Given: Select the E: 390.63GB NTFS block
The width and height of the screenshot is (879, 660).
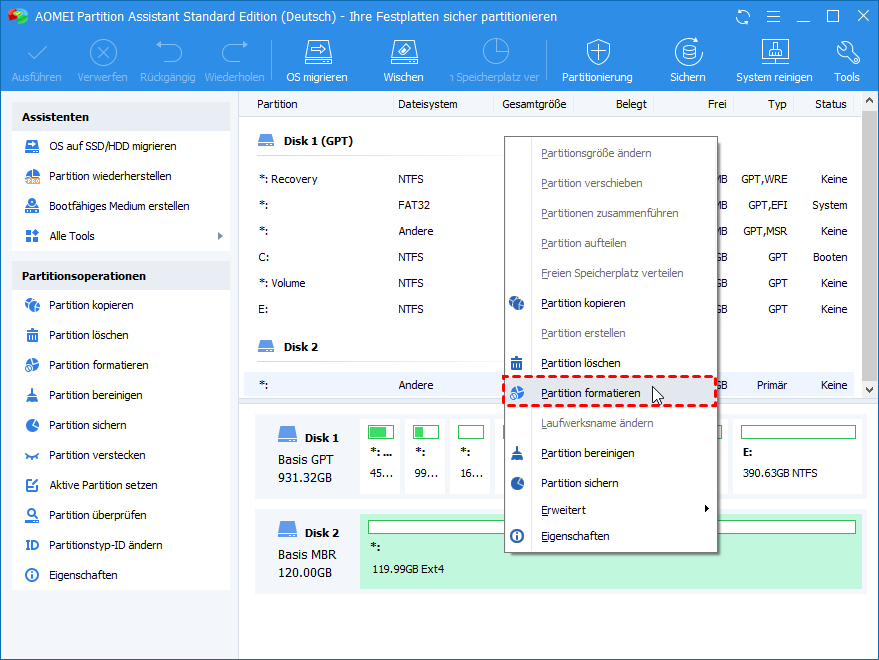Looking at the screenshot, I should [797, 456].
